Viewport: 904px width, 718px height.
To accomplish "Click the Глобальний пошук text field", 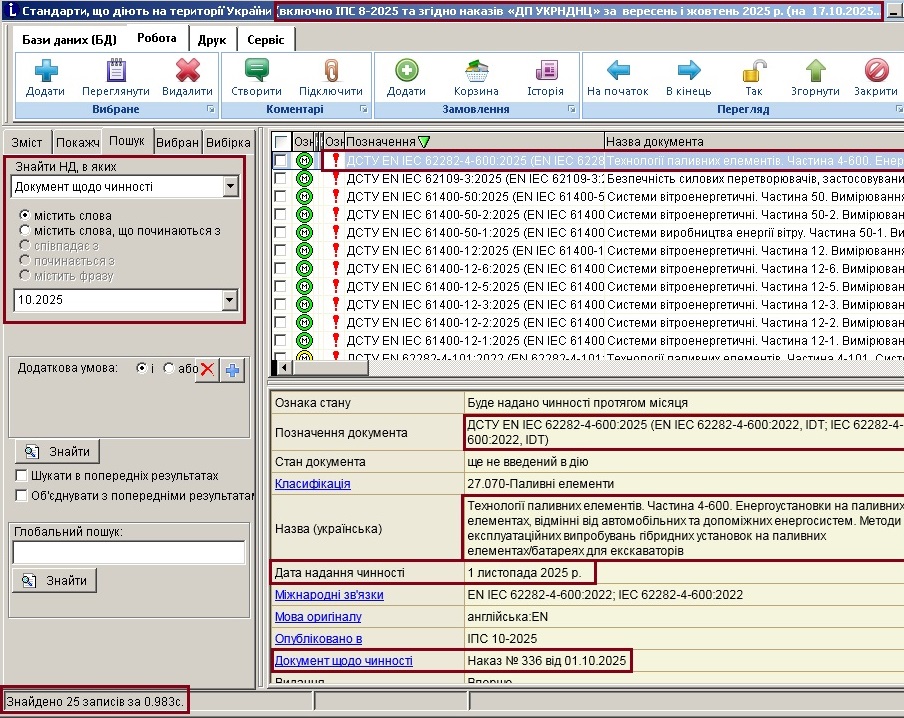I will [x=128, y=553].
